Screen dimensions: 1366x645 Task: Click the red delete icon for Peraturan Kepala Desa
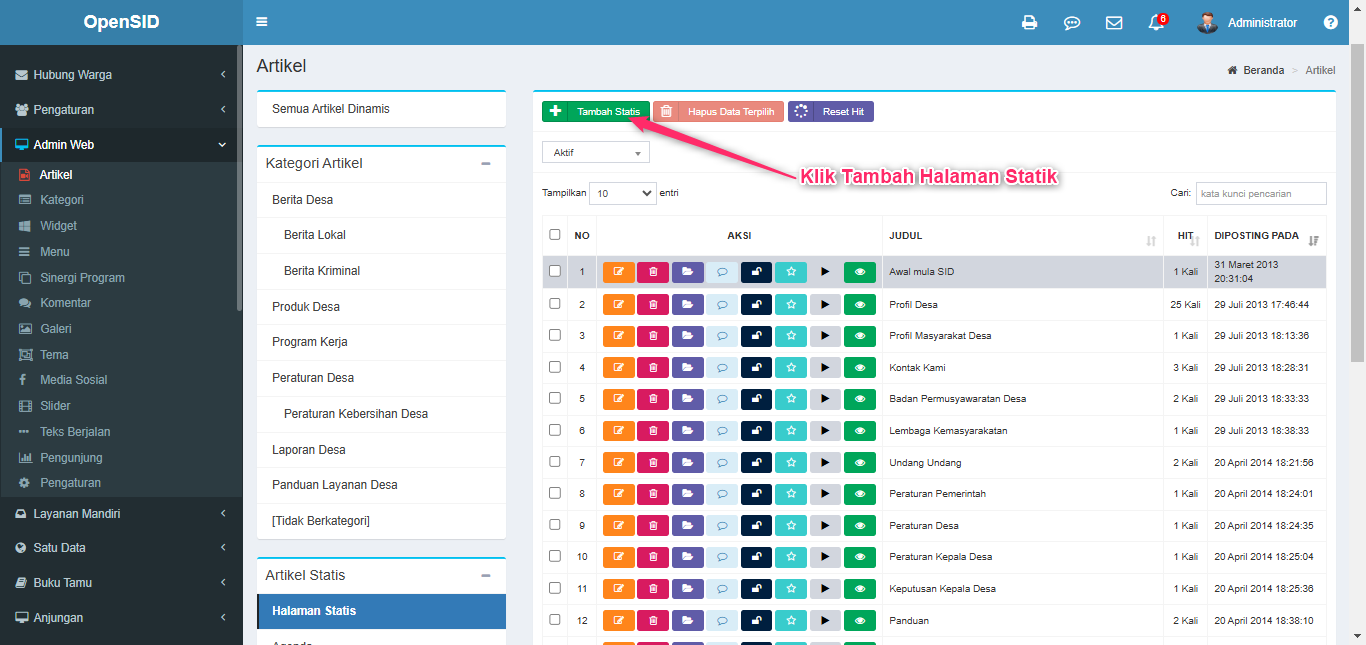(x=653, y=557)
